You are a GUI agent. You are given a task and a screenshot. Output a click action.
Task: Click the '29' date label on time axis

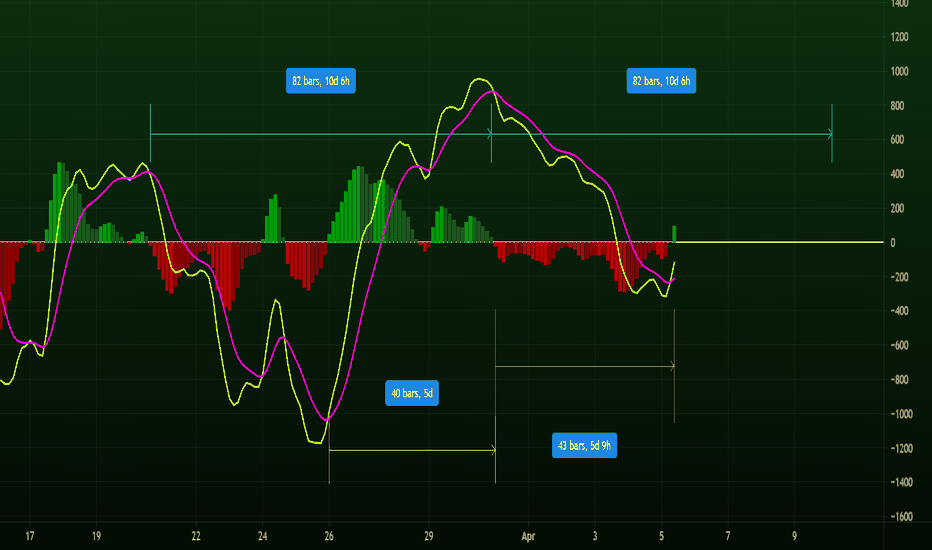[429, 536]
